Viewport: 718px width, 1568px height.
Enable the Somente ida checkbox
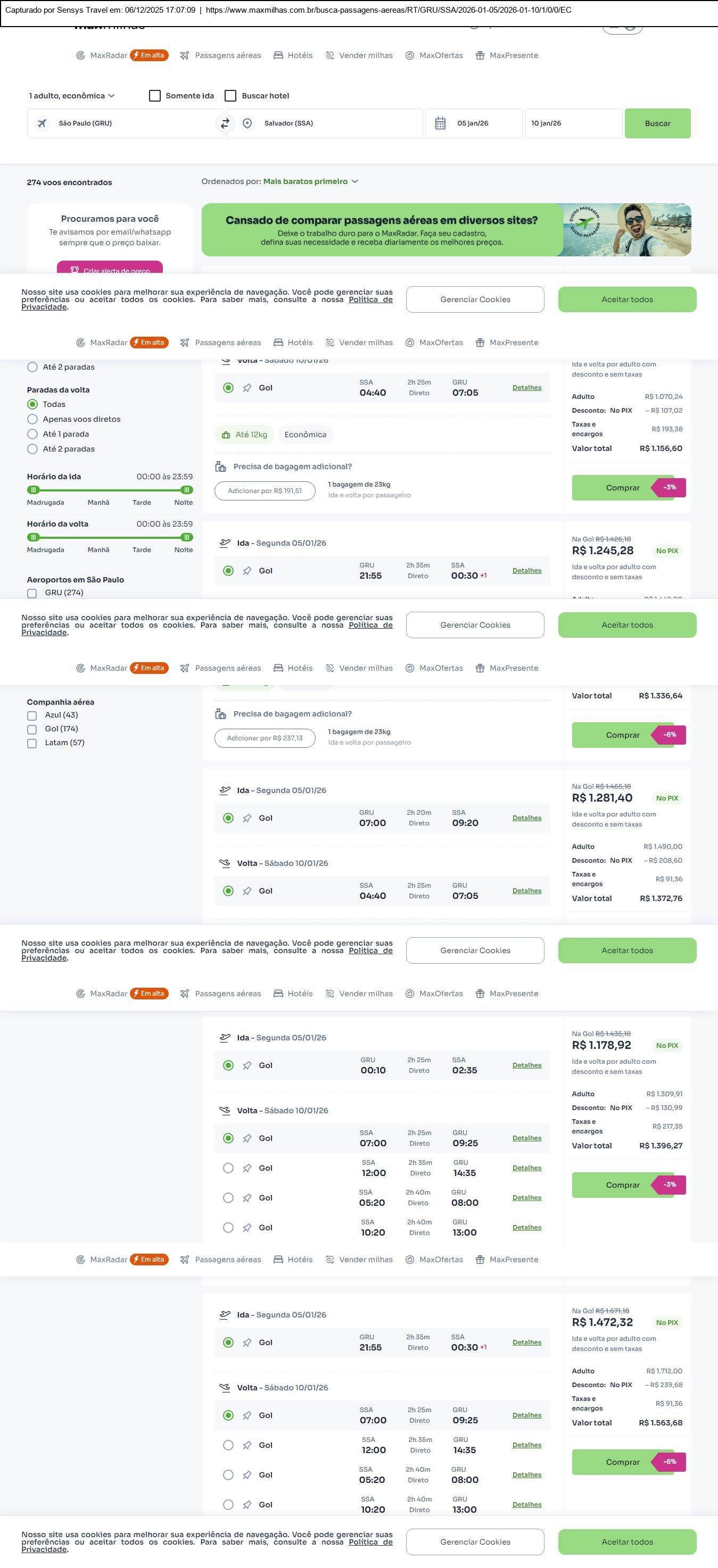pyautogui.click(x=155, y=96)
